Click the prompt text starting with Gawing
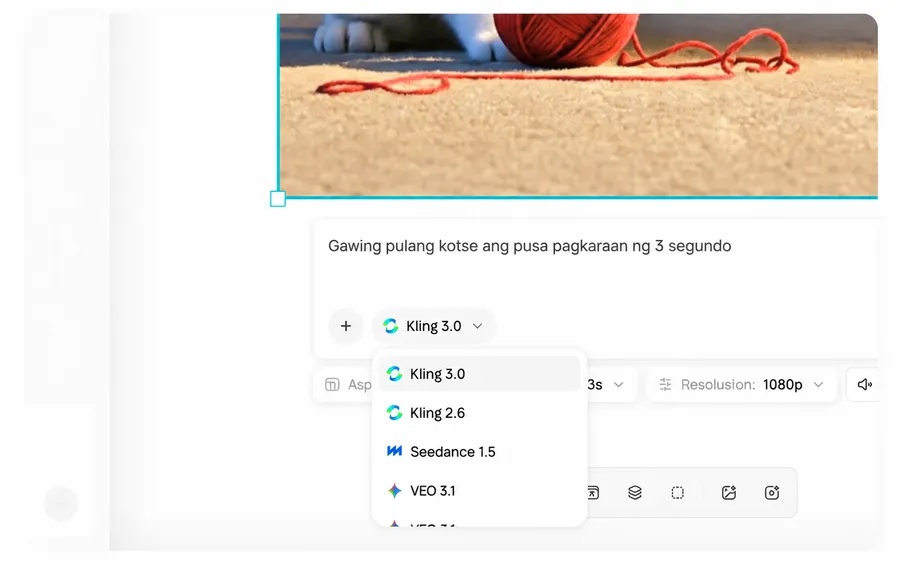 (529, 246)
